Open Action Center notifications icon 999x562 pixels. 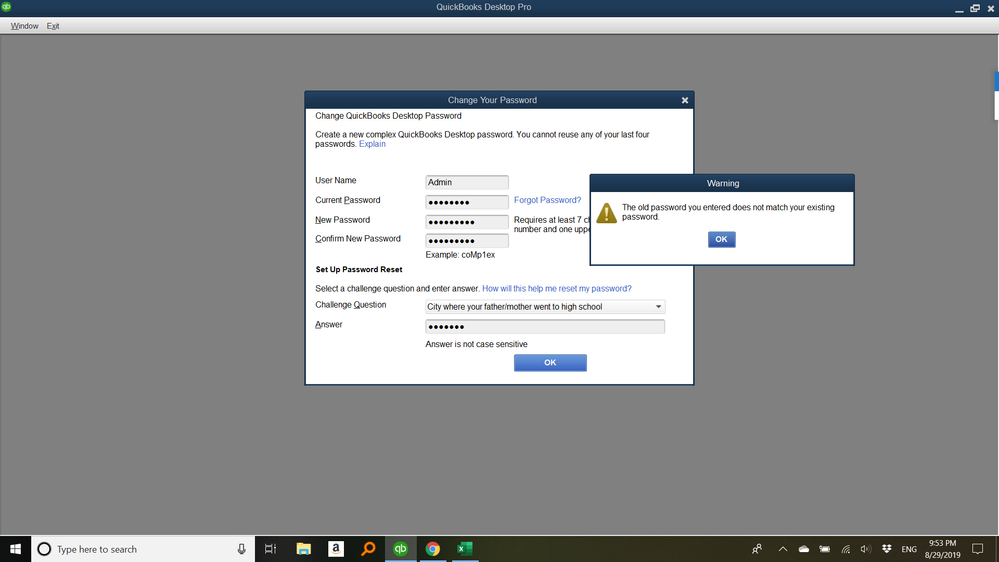[x=978, y=549]
